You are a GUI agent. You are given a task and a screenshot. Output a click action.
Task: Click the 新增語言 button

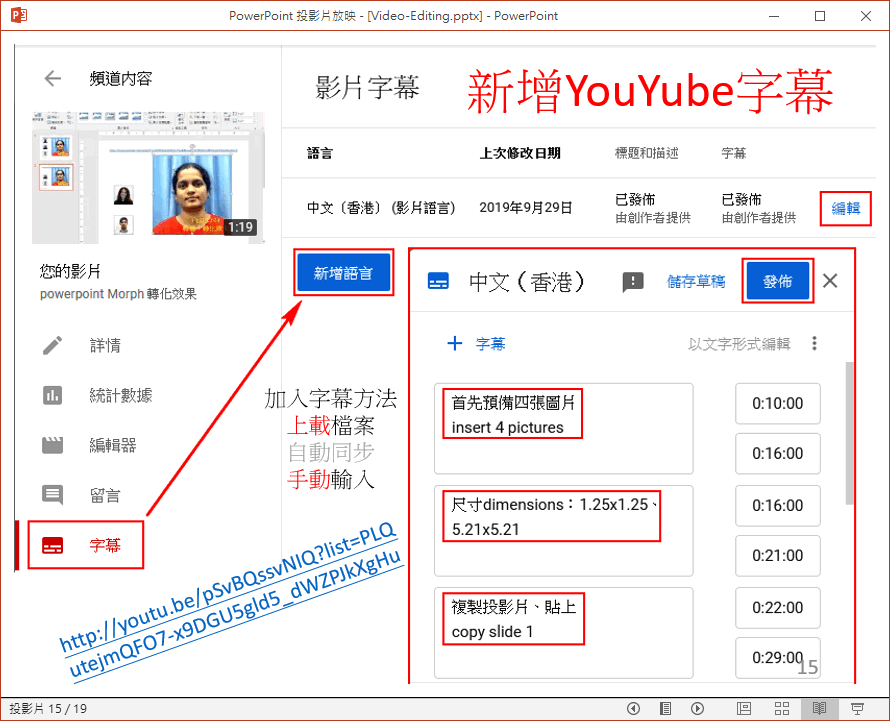pos(343,273)
